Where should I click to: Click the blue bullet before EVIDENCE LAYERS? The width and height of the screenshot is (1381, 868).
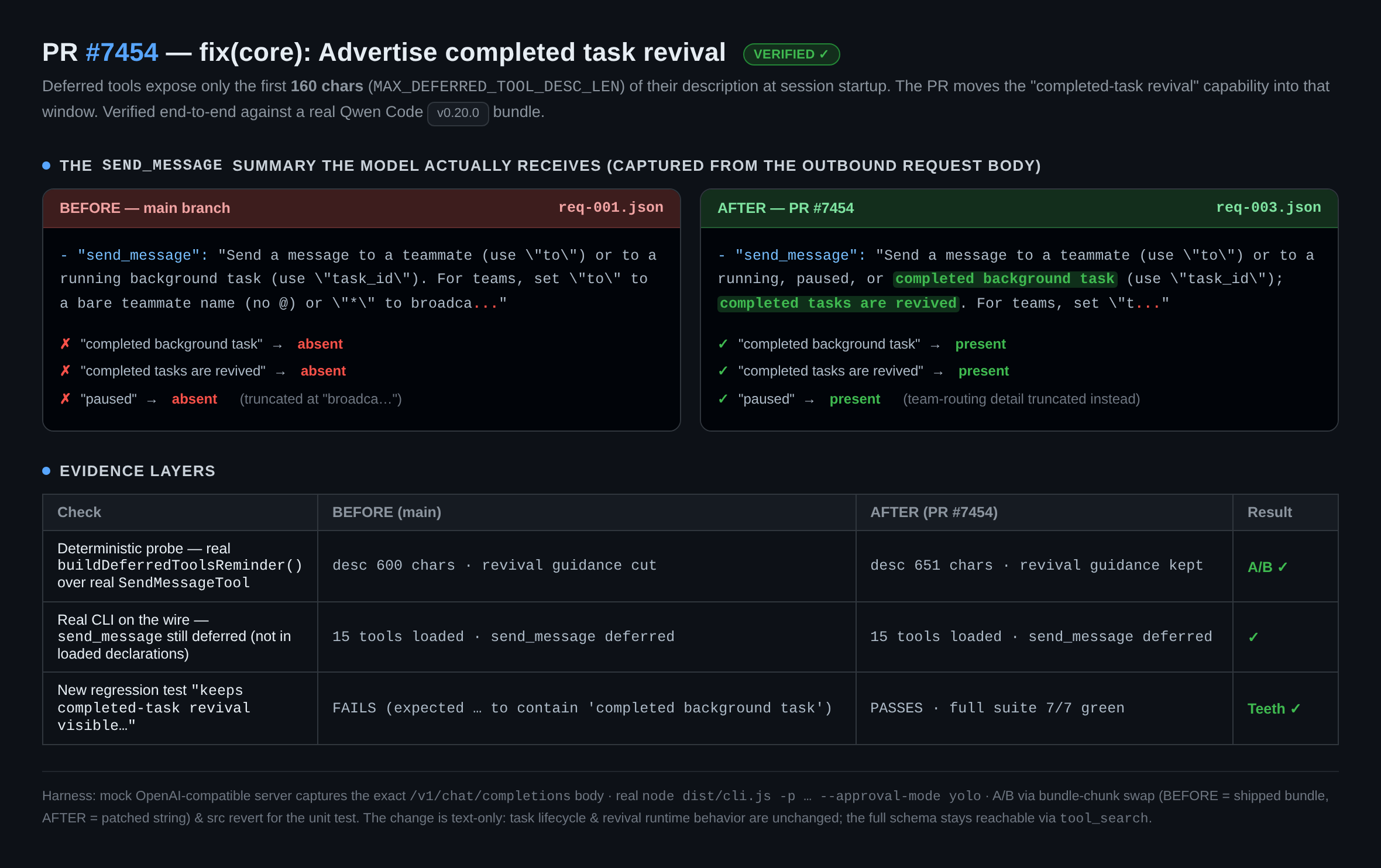(x=46, y=471)
